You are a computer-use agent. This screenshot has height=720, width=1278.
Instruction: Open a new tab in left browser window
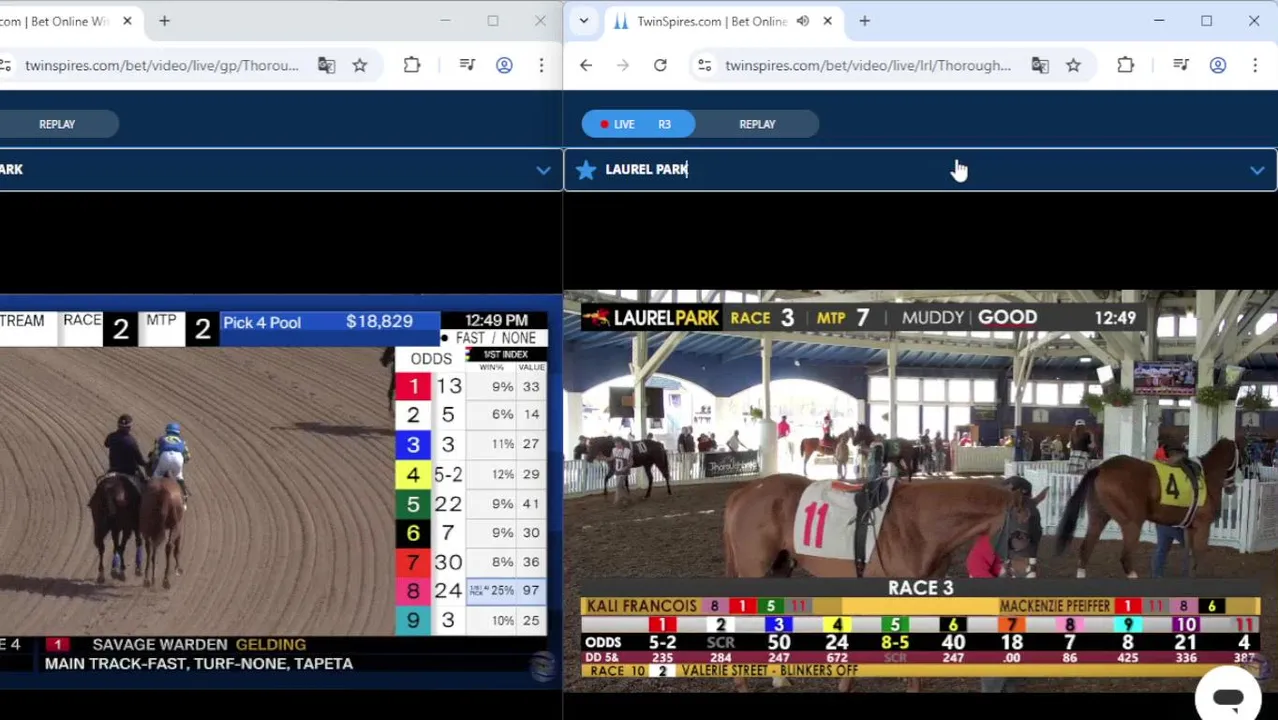164,21
